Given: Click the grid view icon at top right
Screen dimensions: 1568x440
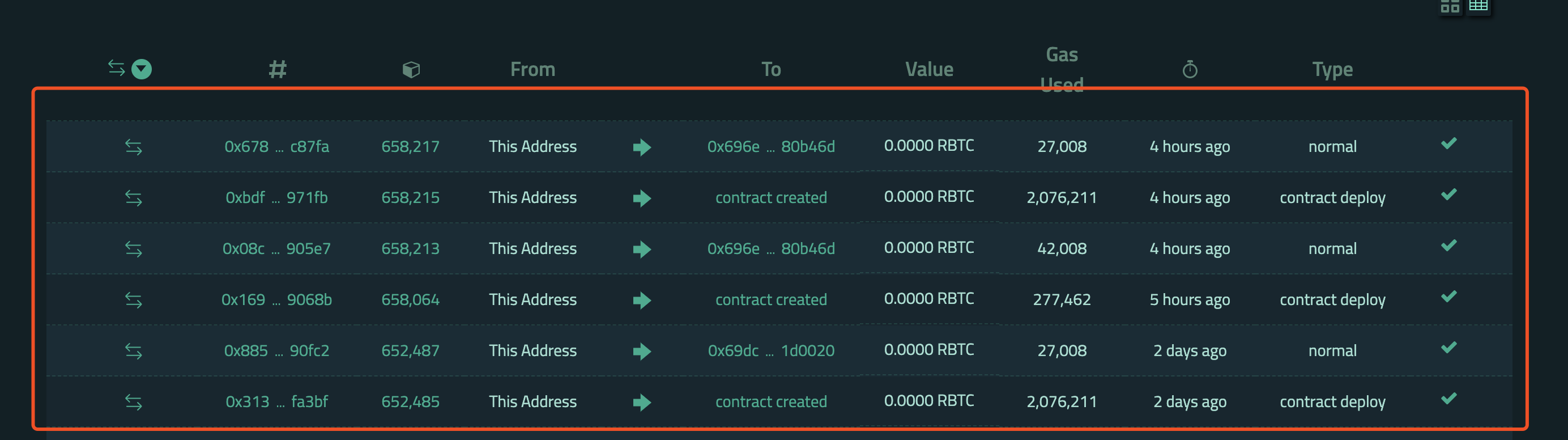Looking at the screenshot, I should (1450, 6).
